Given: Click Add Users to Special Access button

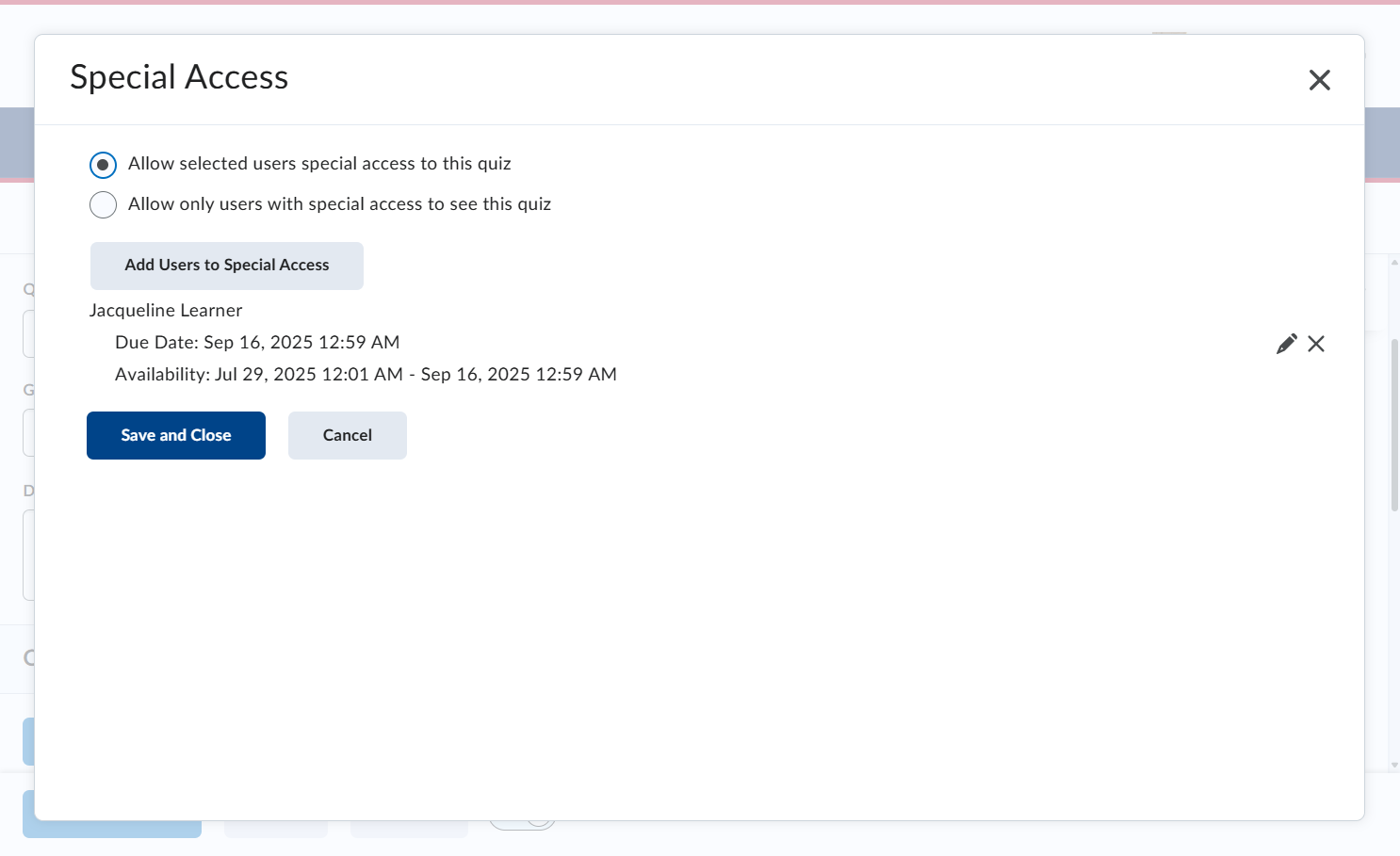Looking at the screenshot, I should (x=227, y=266).
